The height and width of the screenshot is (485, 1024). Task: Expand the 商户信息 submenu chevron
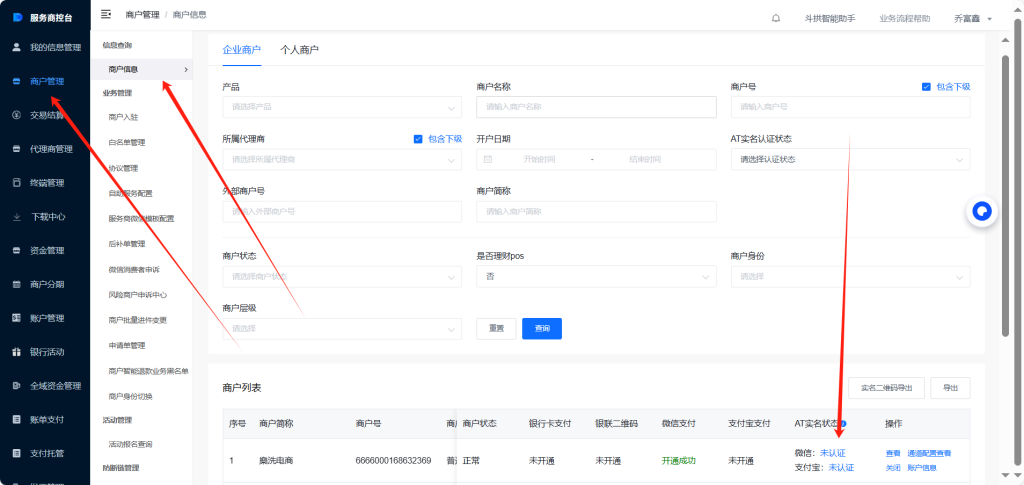186,69
